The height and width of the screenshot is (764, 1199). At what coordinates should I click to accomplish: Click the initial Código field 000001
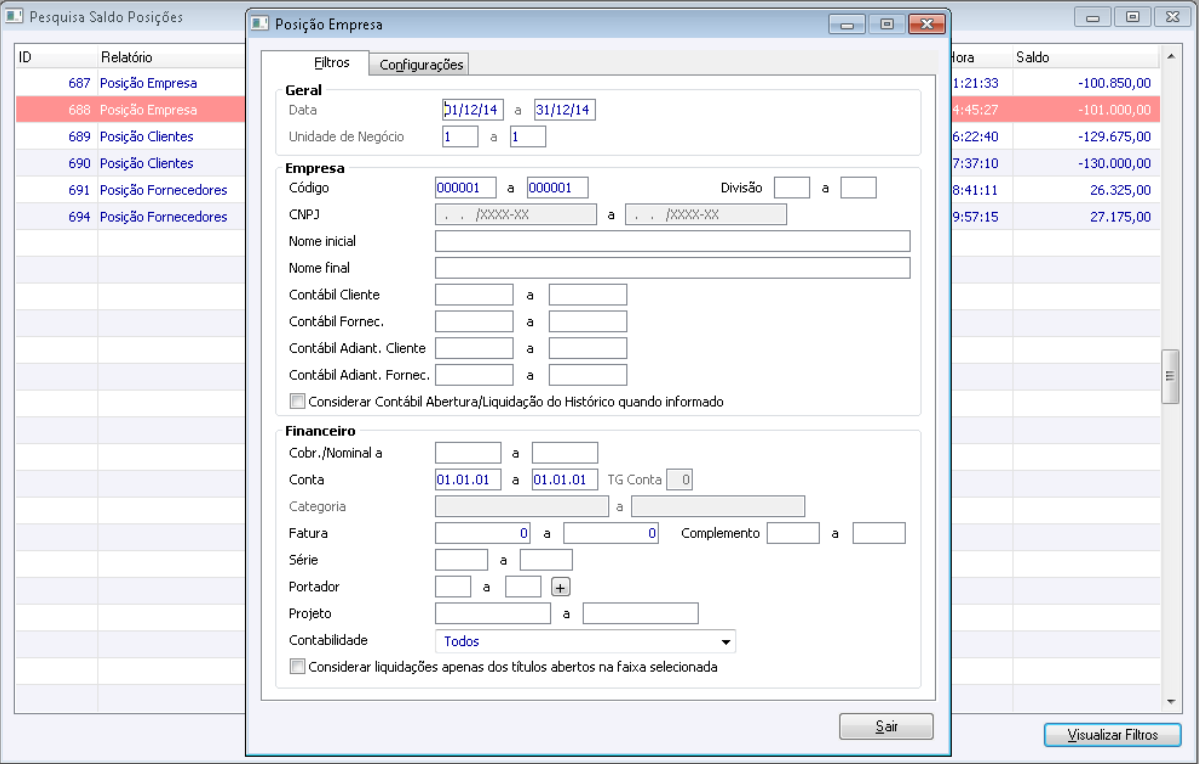click(466, 188)
